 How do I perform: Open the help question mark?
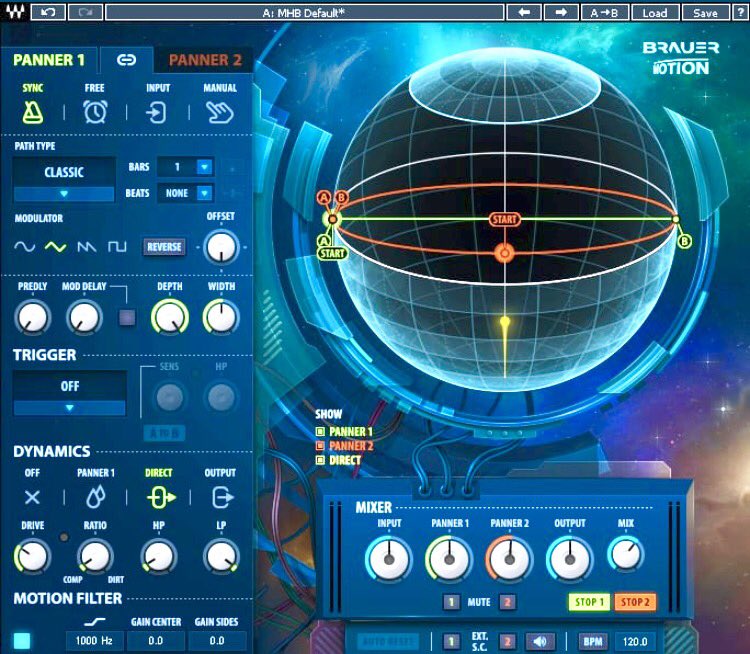click(x=740, y=12)
